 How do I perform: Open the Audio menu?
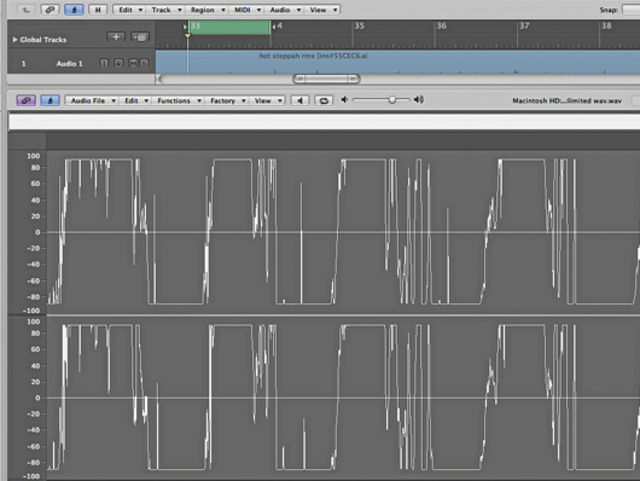coord(284,9)
